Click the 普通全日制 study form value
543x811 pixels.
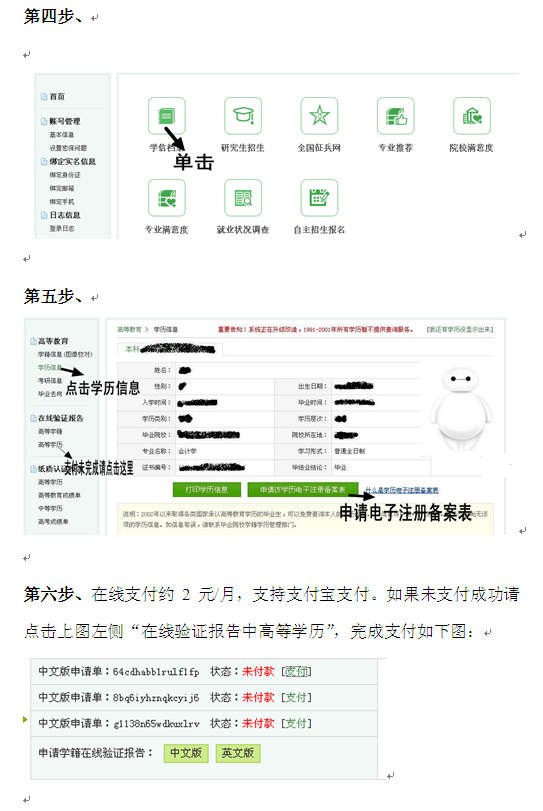(x=349, y=452)
